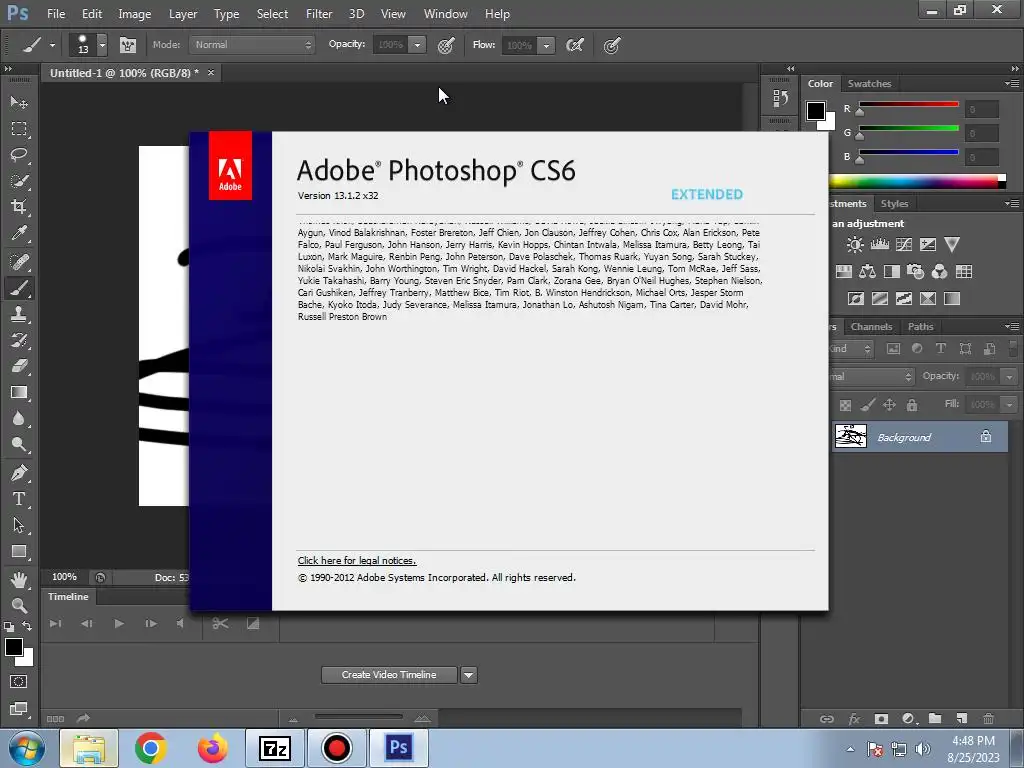Viewport: 1024px width, 768px height.
Task: Open Create Video Timeline options arrow
Action: 469,675
